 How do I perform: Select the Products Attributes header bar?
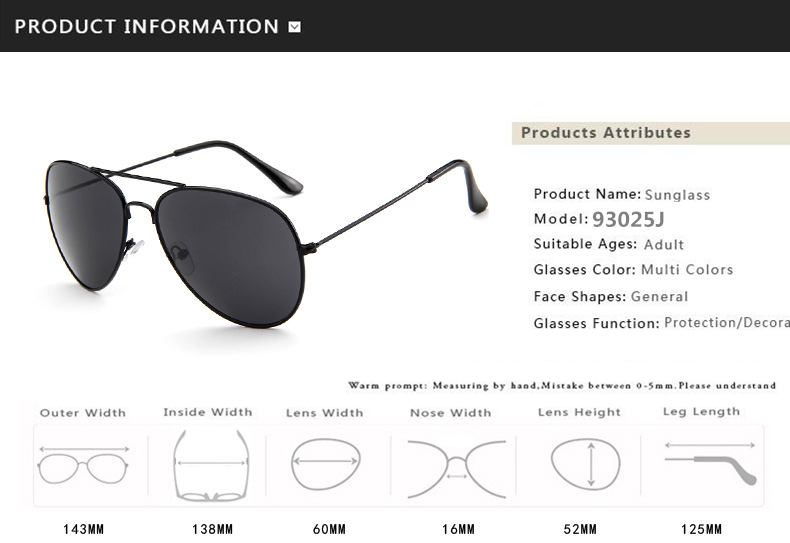pyautogui.click(x=651, y=133)
